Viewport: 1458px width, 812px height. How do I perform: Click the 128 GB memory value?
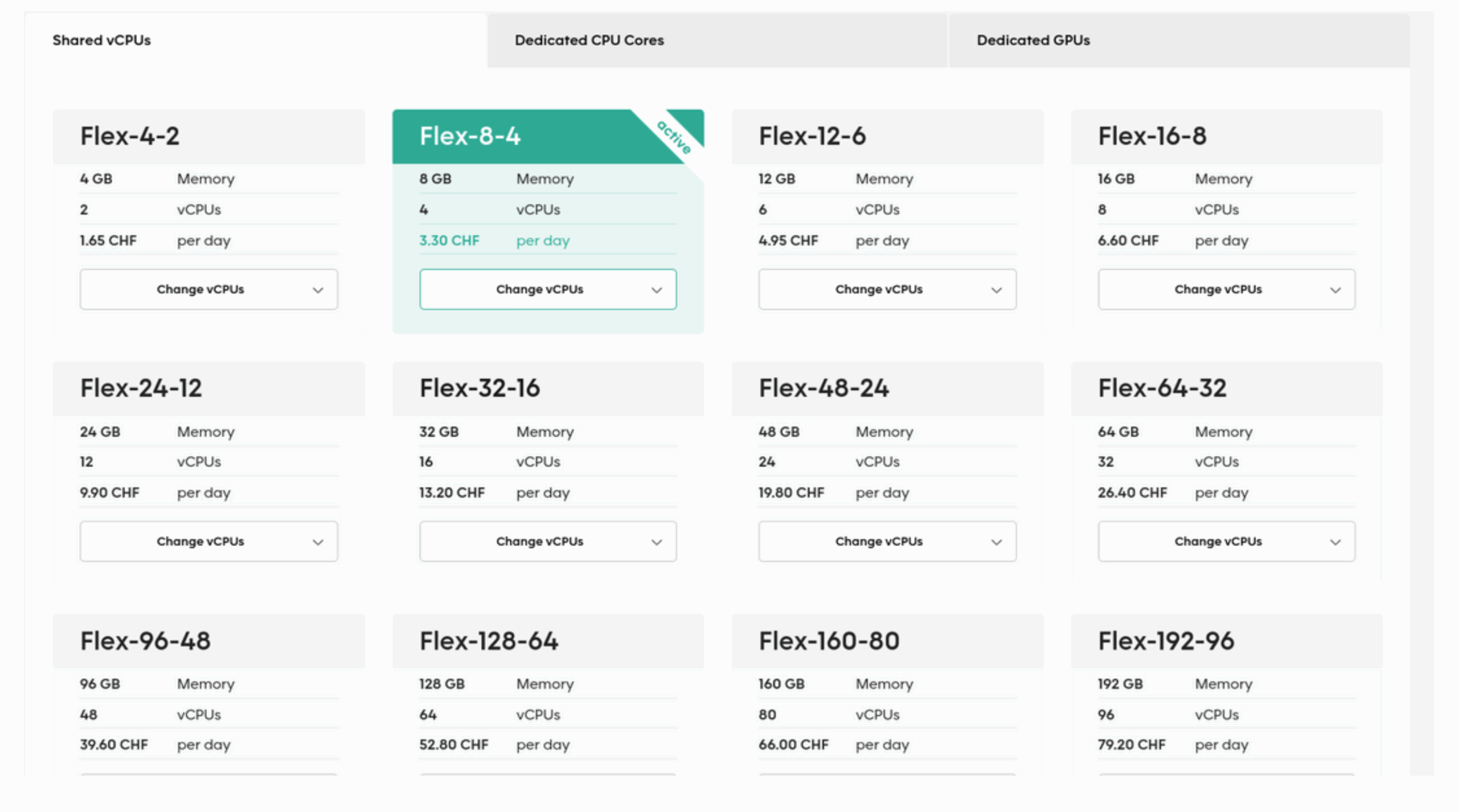click(x=442, y=684)
